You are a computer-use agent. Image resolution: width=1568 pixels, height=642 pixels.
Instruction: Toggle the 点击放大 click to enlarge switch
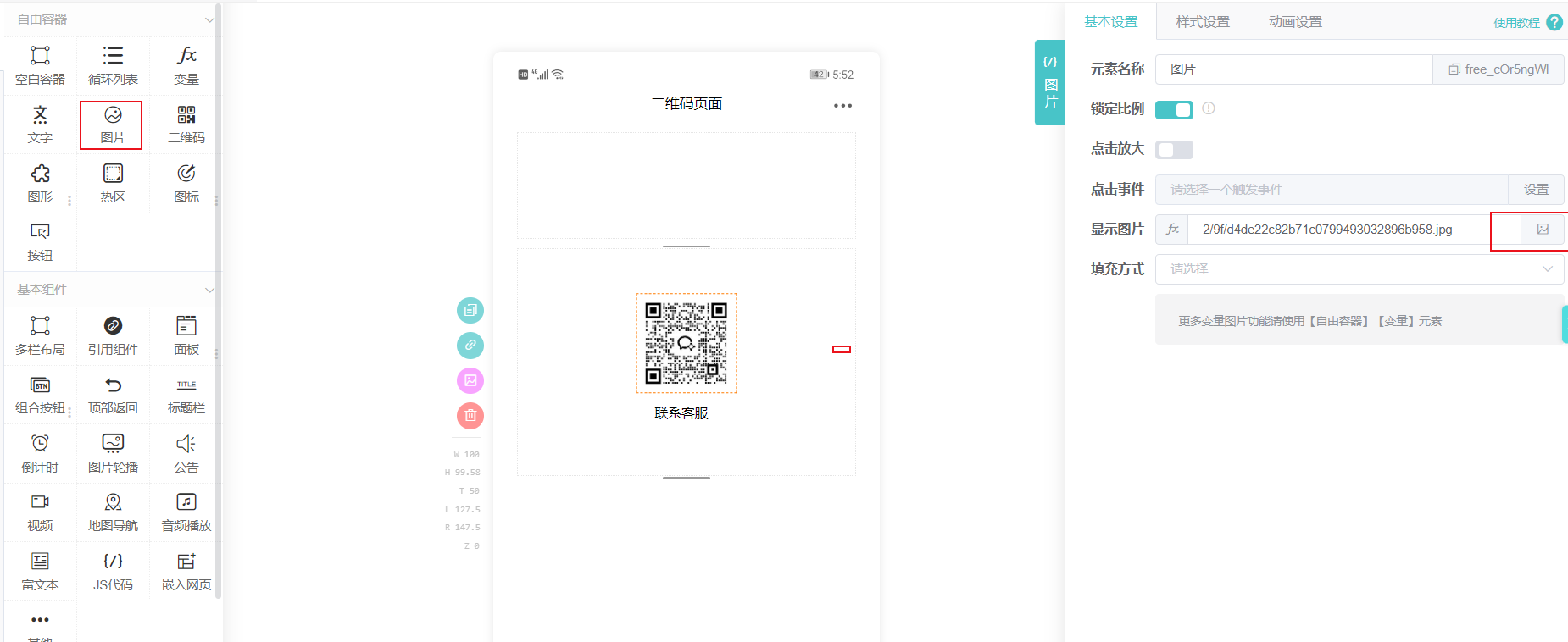click(x=1174, y=150)
